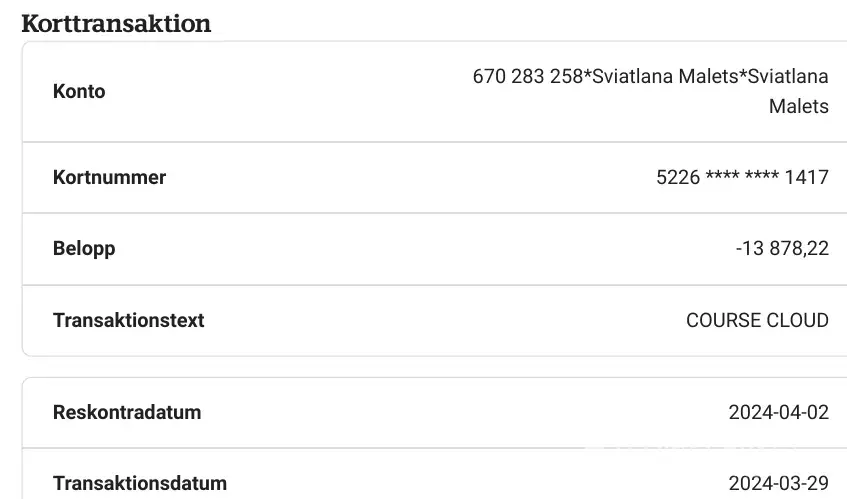Image resolution: width=847 pixels, height=499 pixels.
Task: Click the date 2024-03-29
Action: [779, 483]
